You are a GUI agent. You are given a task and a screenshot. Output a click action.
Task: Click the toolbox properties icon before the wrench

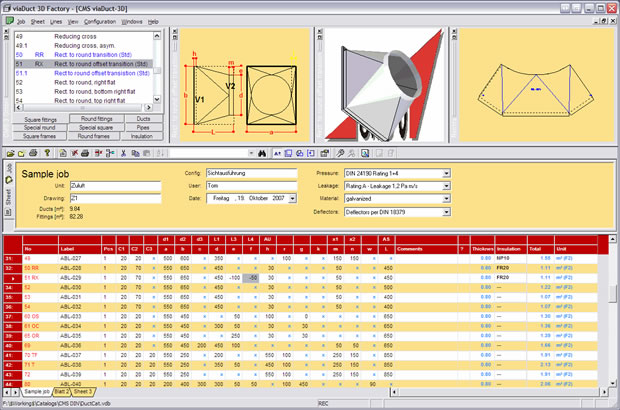point(324,153)
